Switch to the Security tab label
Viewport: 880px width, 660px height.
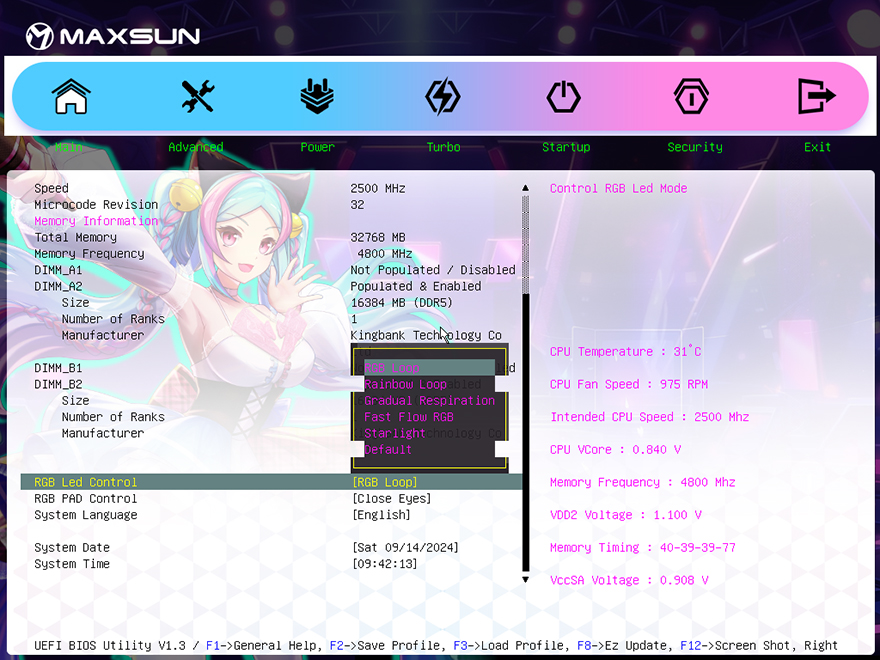[695, 147]
